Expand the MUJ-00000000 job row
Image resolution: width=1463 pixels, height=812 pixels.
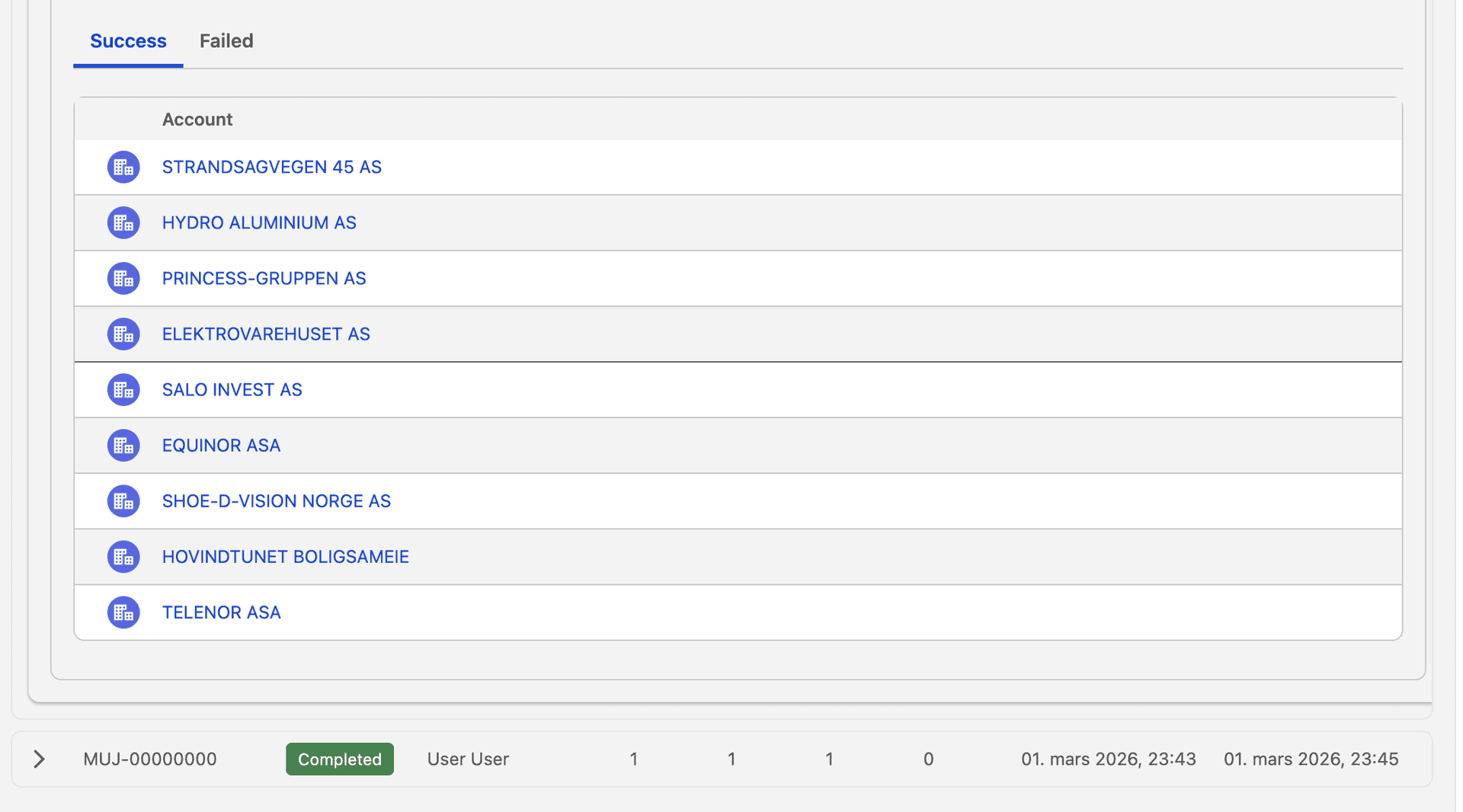click(39, 759)
